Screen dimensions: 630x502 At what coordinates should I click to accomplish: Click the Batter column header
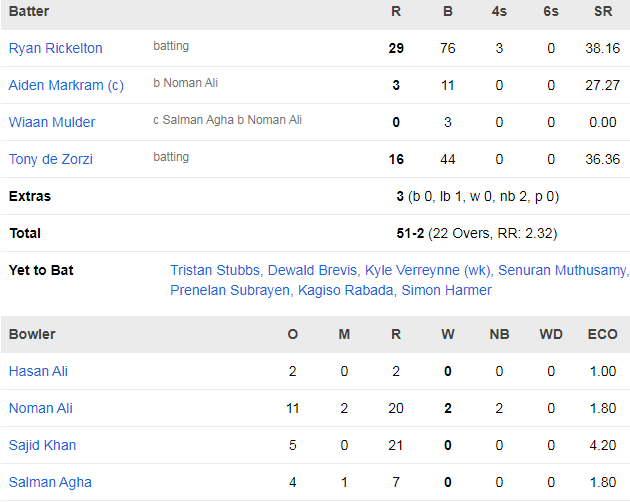point(29,11)
